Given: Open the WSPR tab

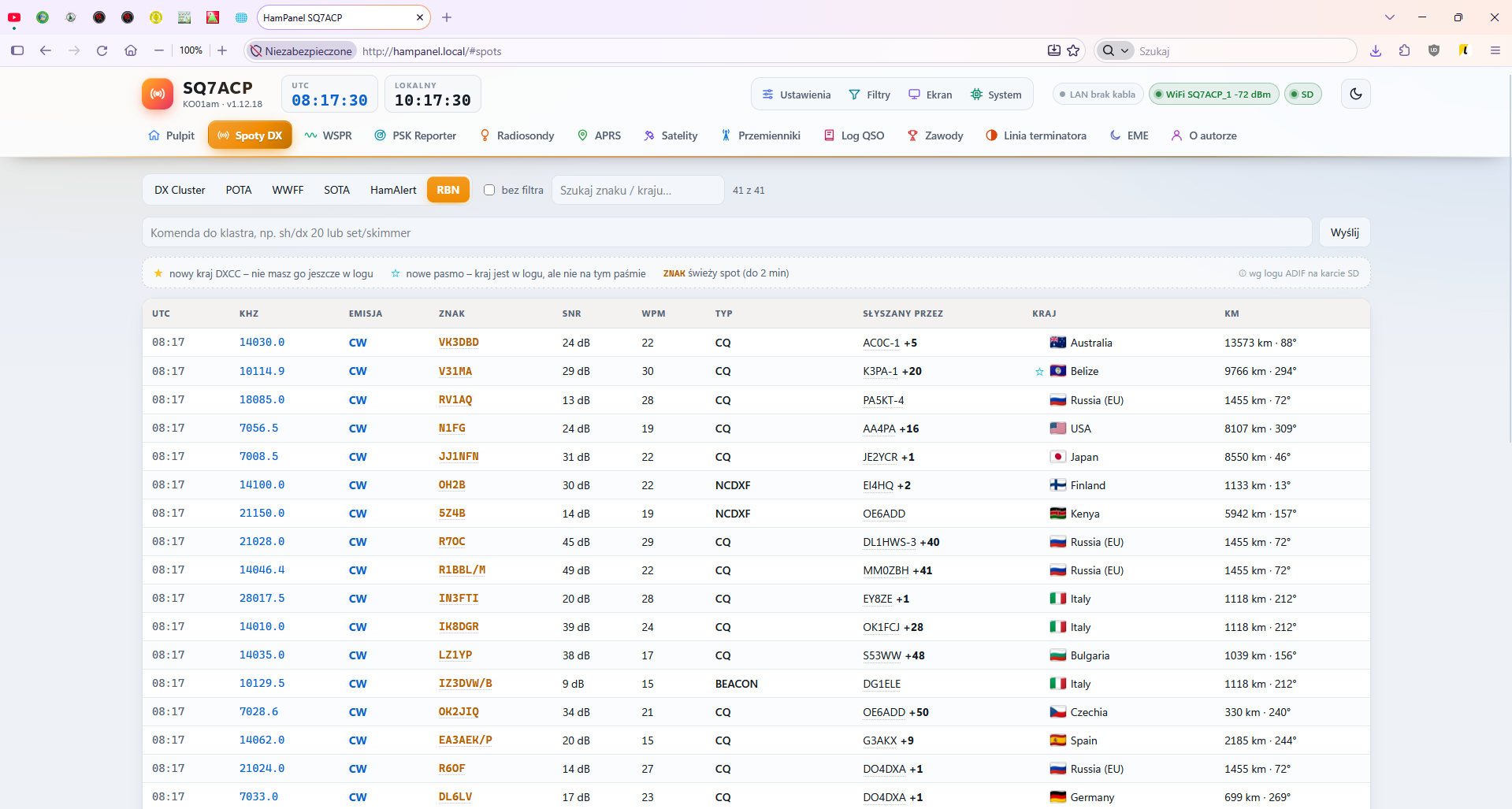Looking at the screenshot, I should pos(329,135).
